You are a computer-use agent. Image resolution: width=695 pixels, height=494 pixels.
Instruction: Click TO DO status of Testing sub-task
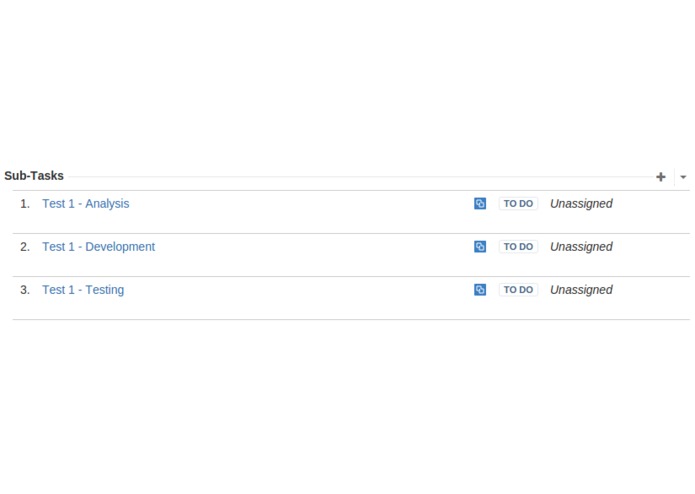click(x=518, y=289)
